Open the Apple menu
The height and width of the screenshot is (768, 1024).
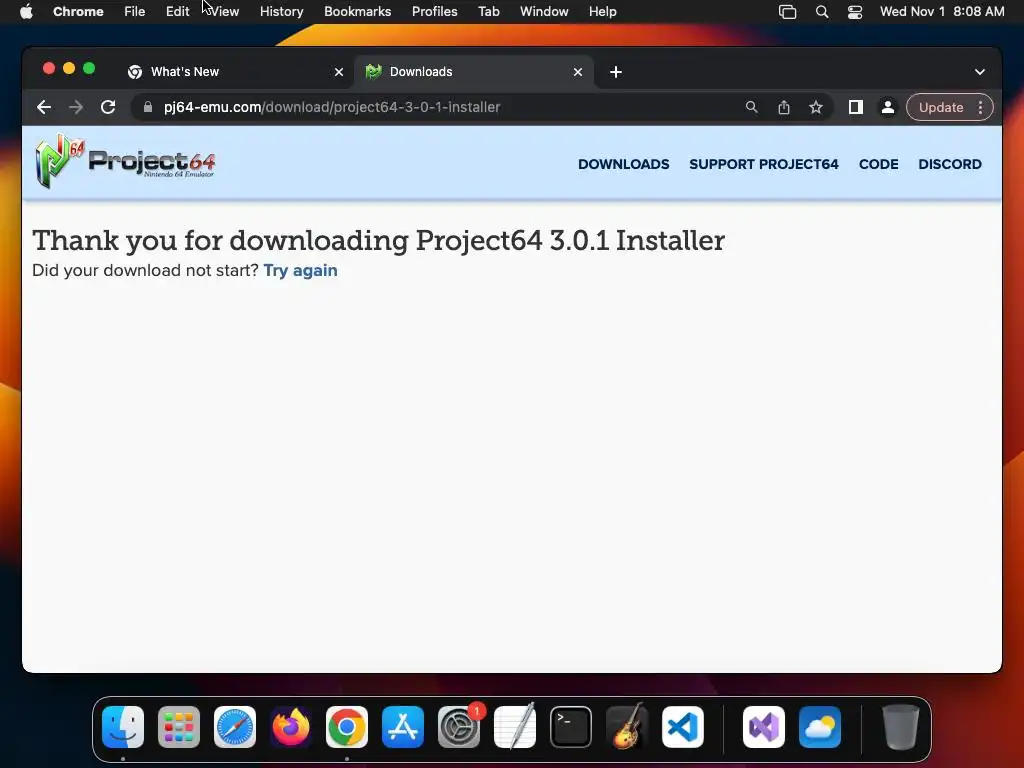26,12
